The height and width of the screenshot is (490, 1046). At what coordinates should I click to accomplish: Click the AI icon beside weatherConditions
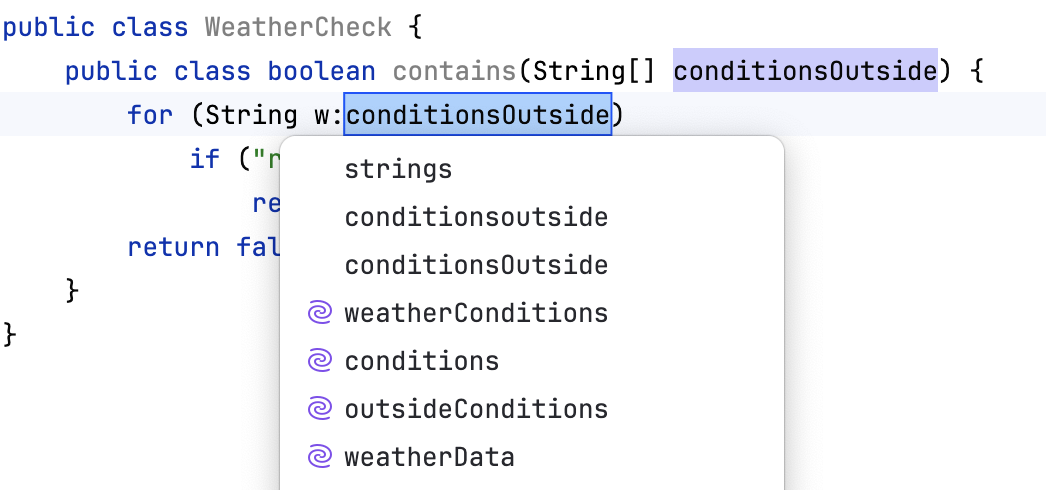(319, 314)
